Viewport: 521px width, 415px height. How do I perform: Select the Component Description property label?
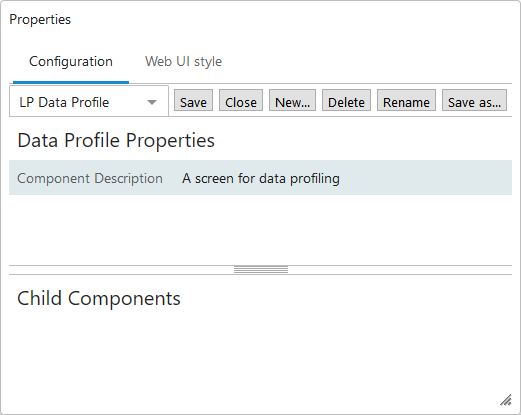(90, 178)
